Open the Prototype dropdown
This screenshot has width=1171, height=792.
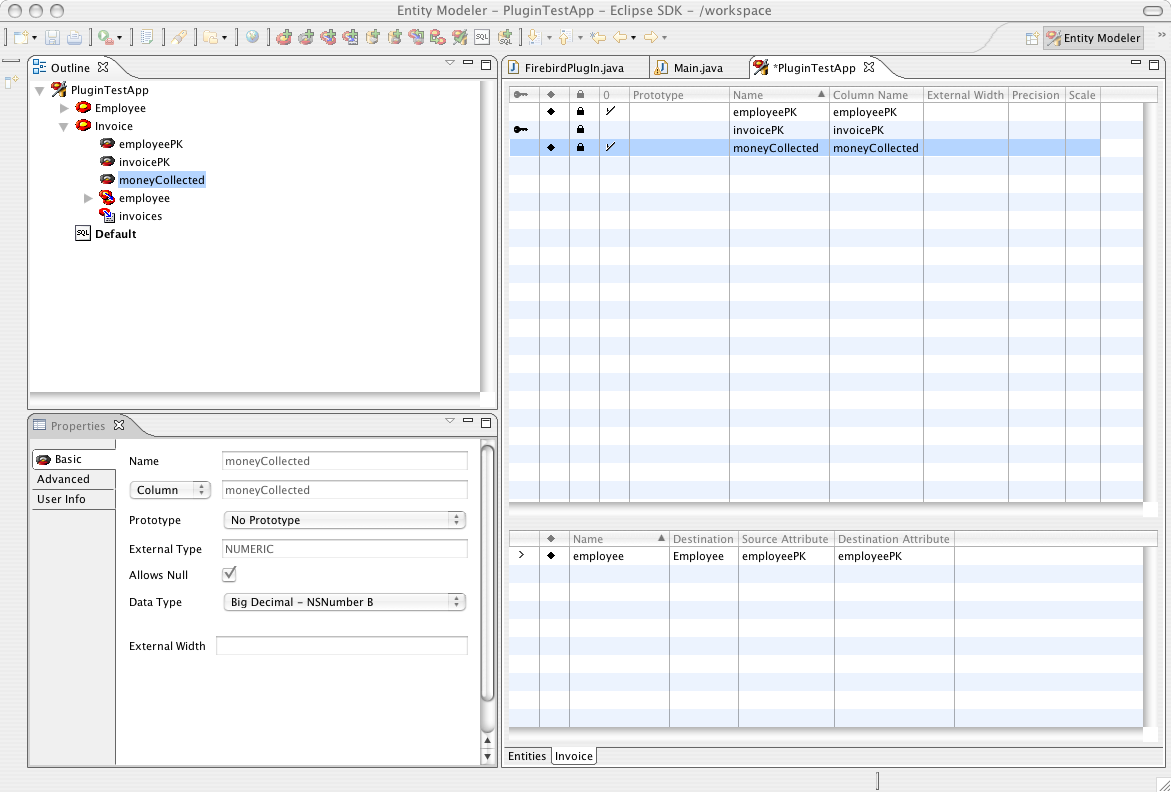tap(344, 520)
